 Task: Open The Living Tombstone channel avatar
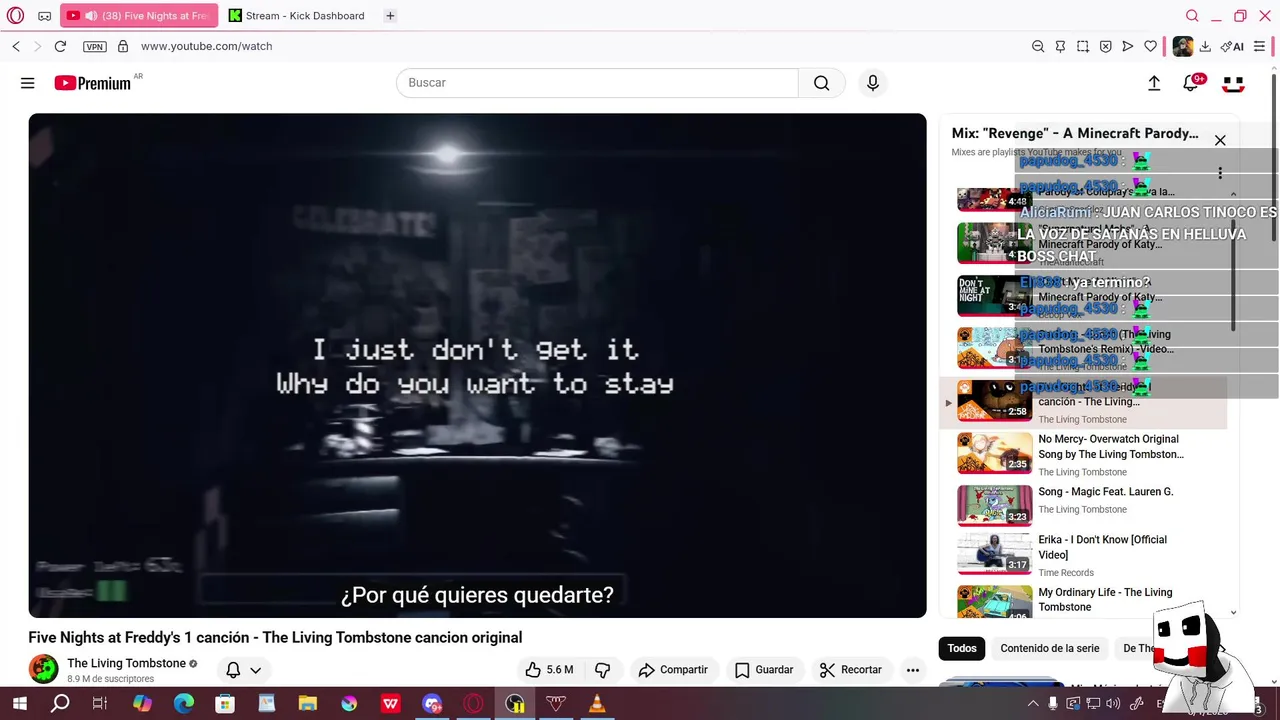[43, 669]
